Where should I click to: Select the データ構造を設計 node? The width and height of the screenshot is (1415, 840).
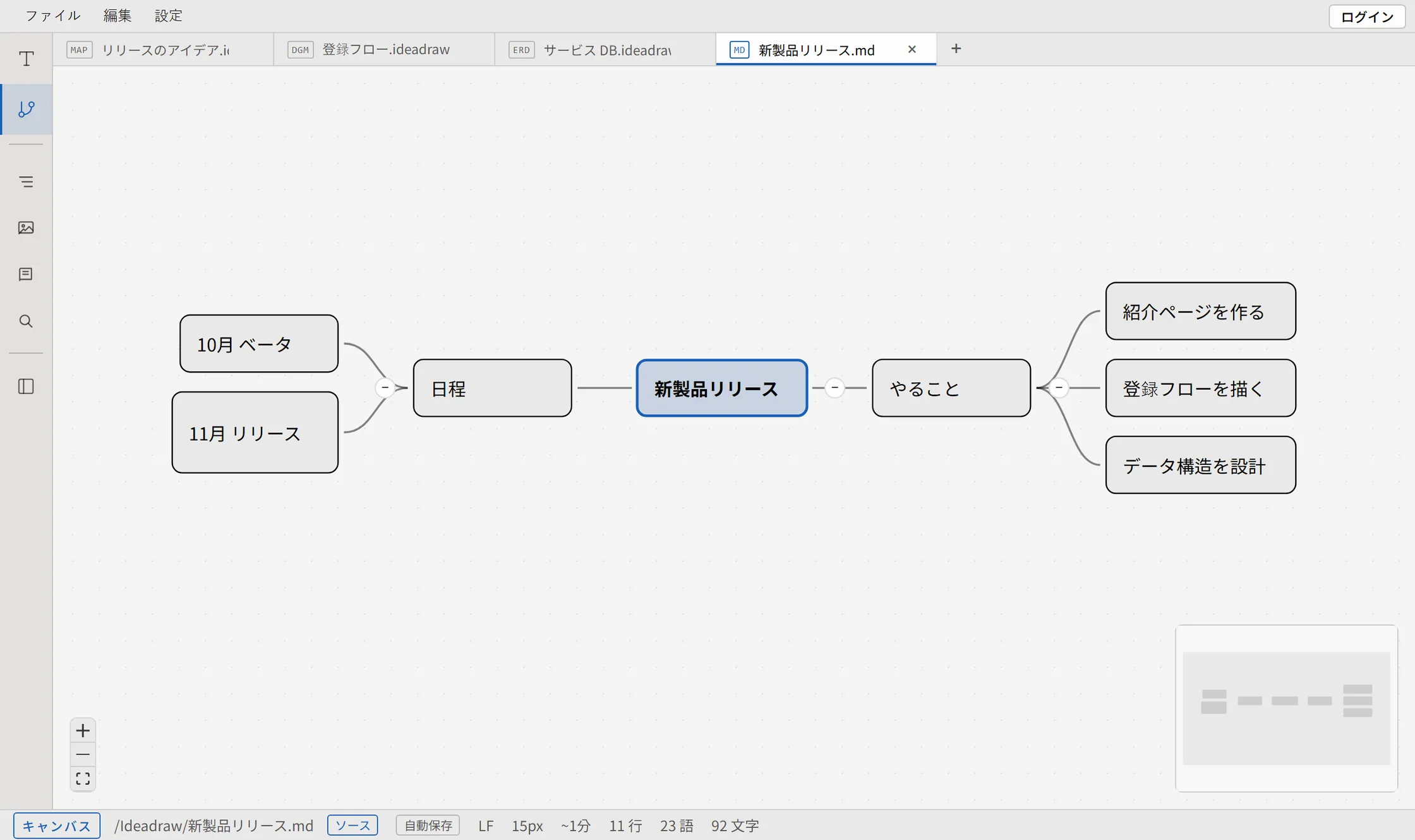(1201, 465)
